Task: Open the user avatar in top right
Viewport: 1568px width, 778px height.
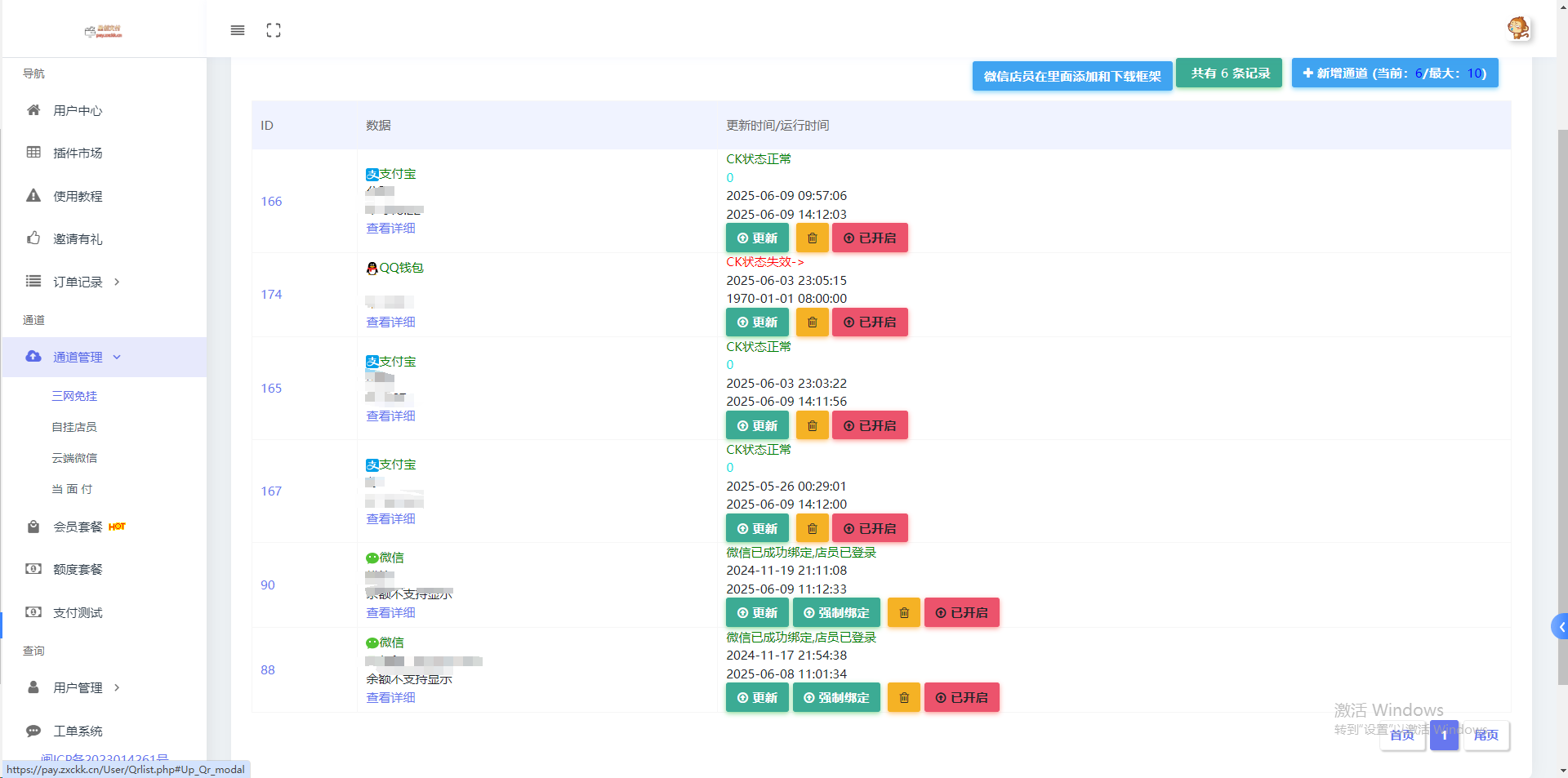Action: tap(1518, 29)
